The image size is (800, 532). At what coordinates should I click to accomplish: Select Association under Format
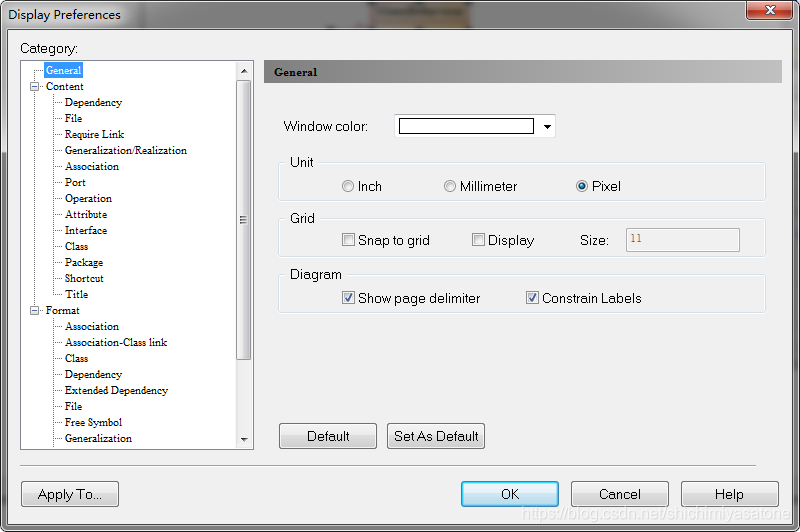(92, 326)
